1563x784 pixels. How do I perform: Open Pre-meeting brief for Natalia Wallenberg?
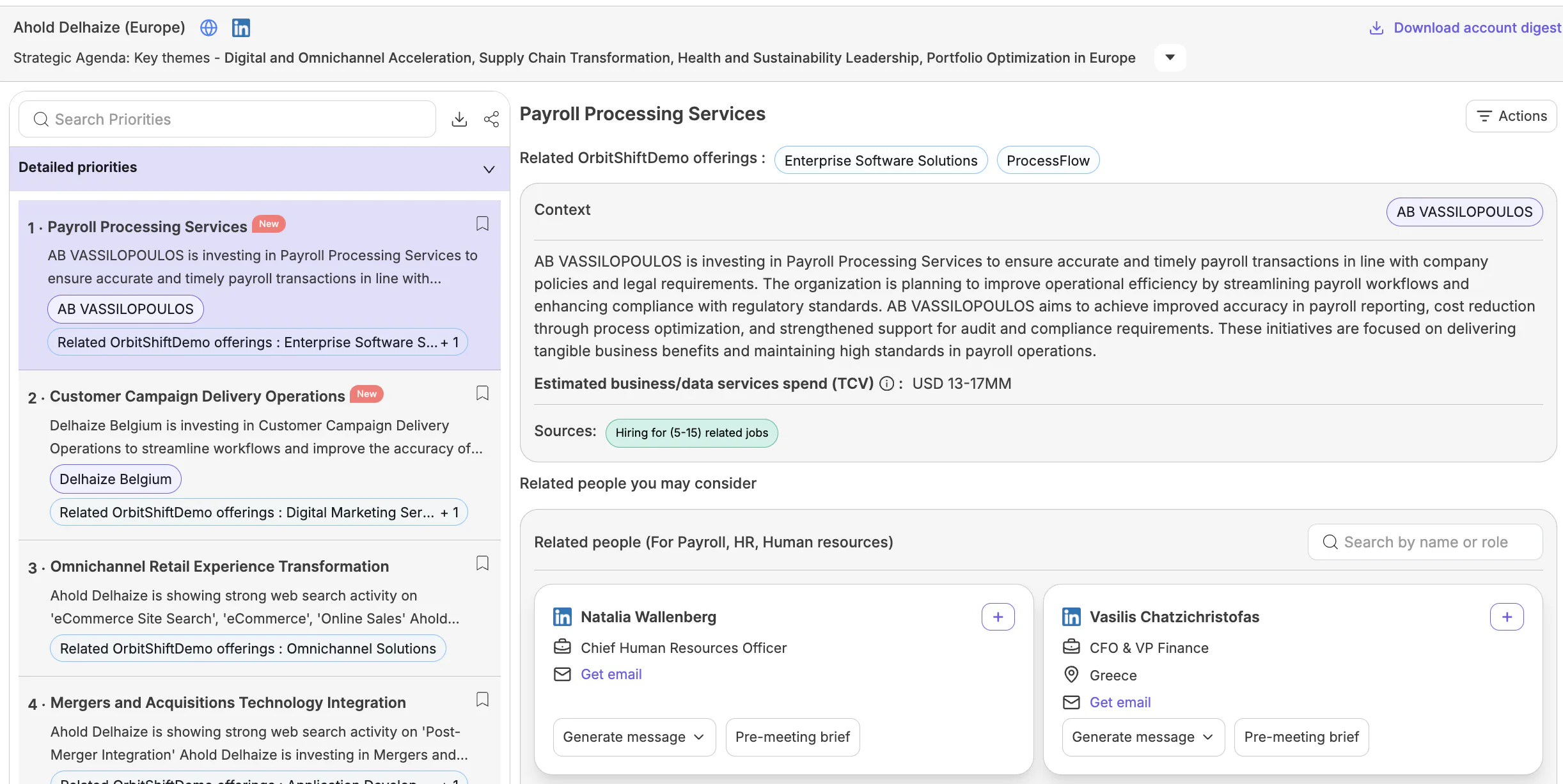[x=792, y=737]
